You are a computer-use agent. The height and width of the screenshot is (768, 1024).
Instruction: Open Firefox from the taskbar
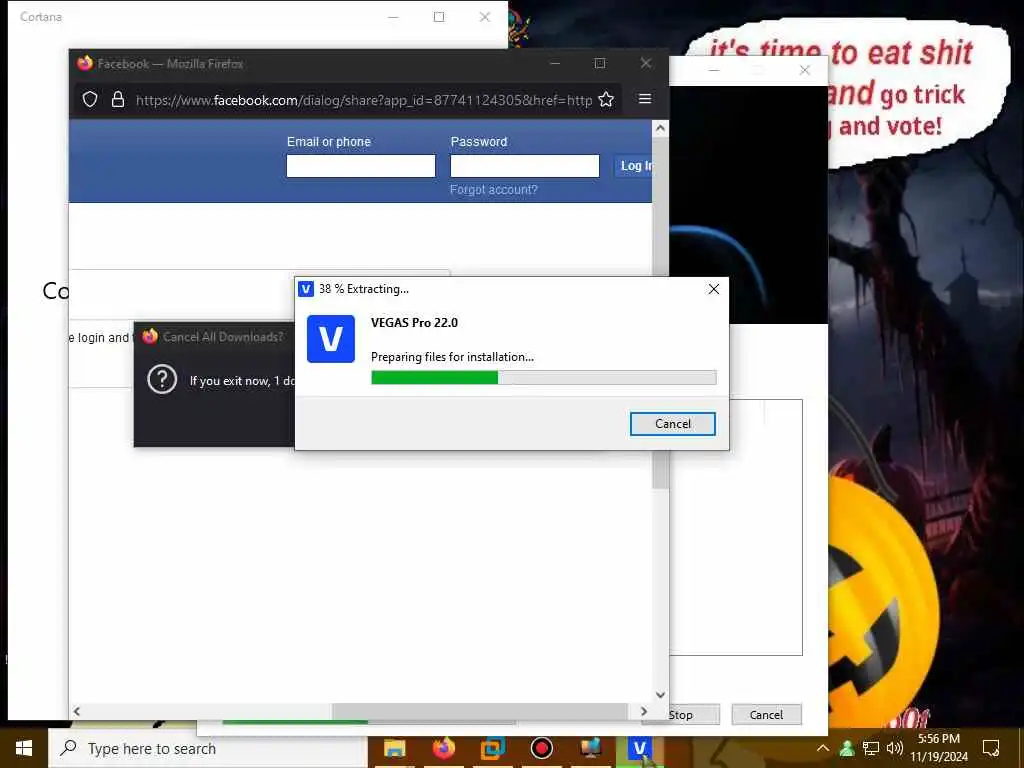[x=443, y=748]
